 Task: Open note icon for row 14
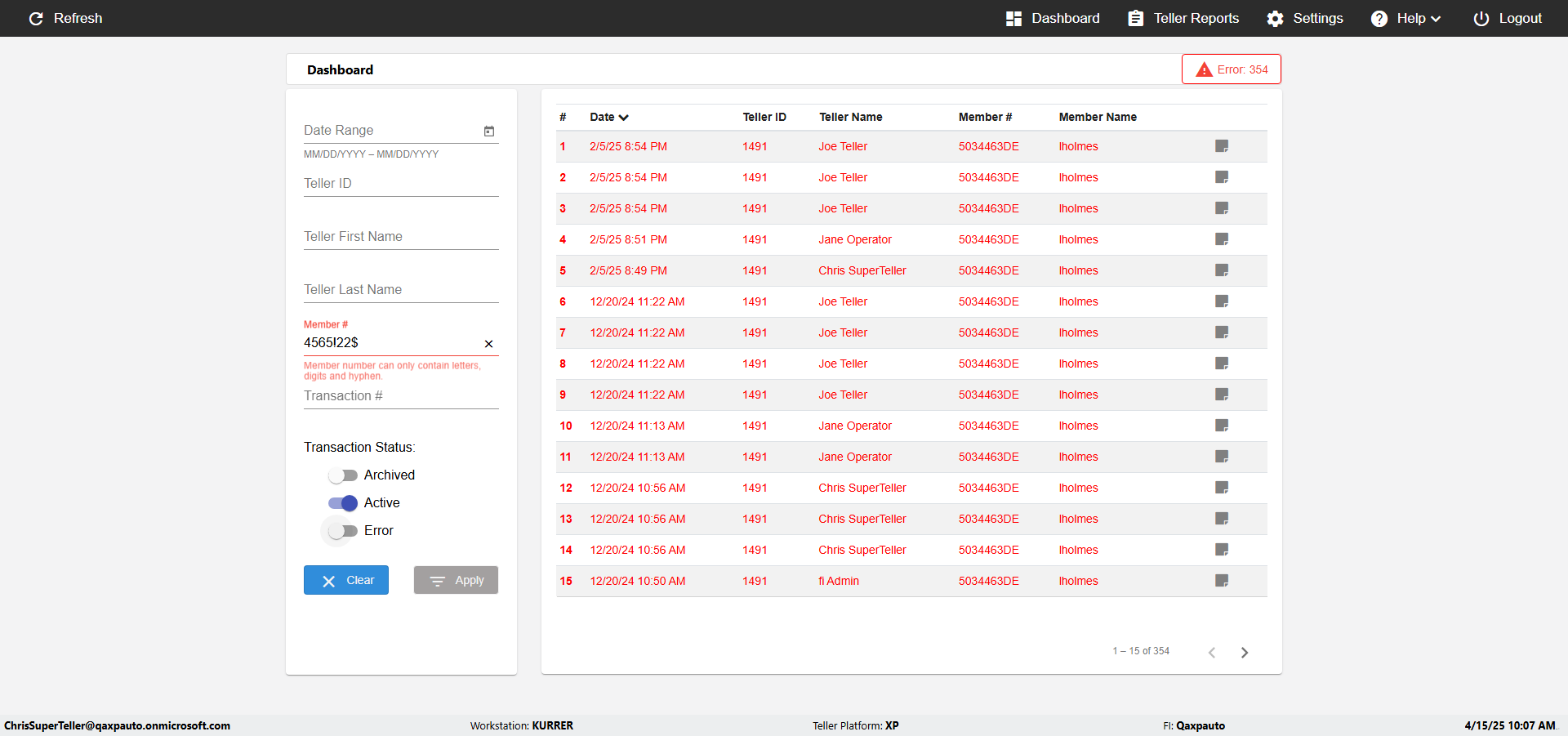(1222, 550)
